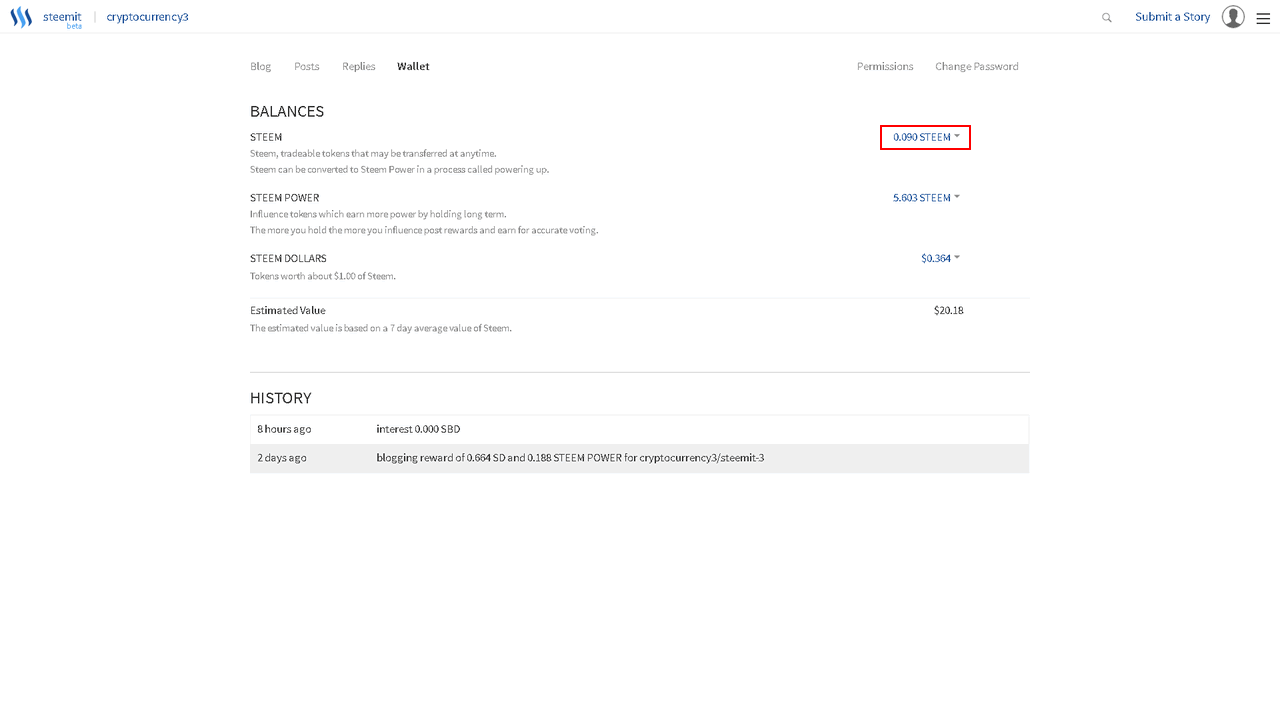Click the user avatar icon
Image resolution: width=1280 pixels, height=720 pixels.
(1233, 17)
